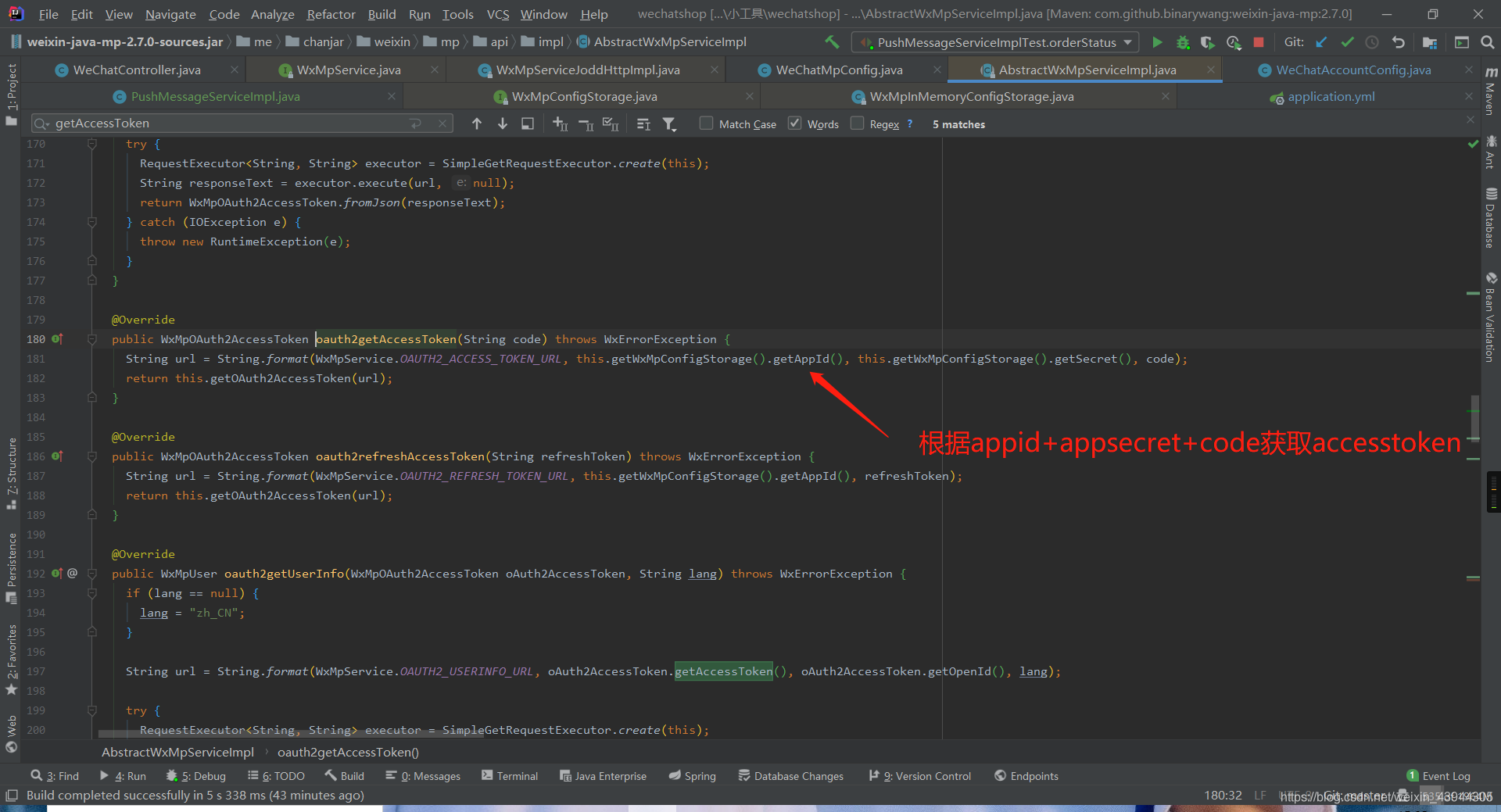Open the Analyze menu
Viewport: 1501px width, 812px height.
[x=272, y=14]
